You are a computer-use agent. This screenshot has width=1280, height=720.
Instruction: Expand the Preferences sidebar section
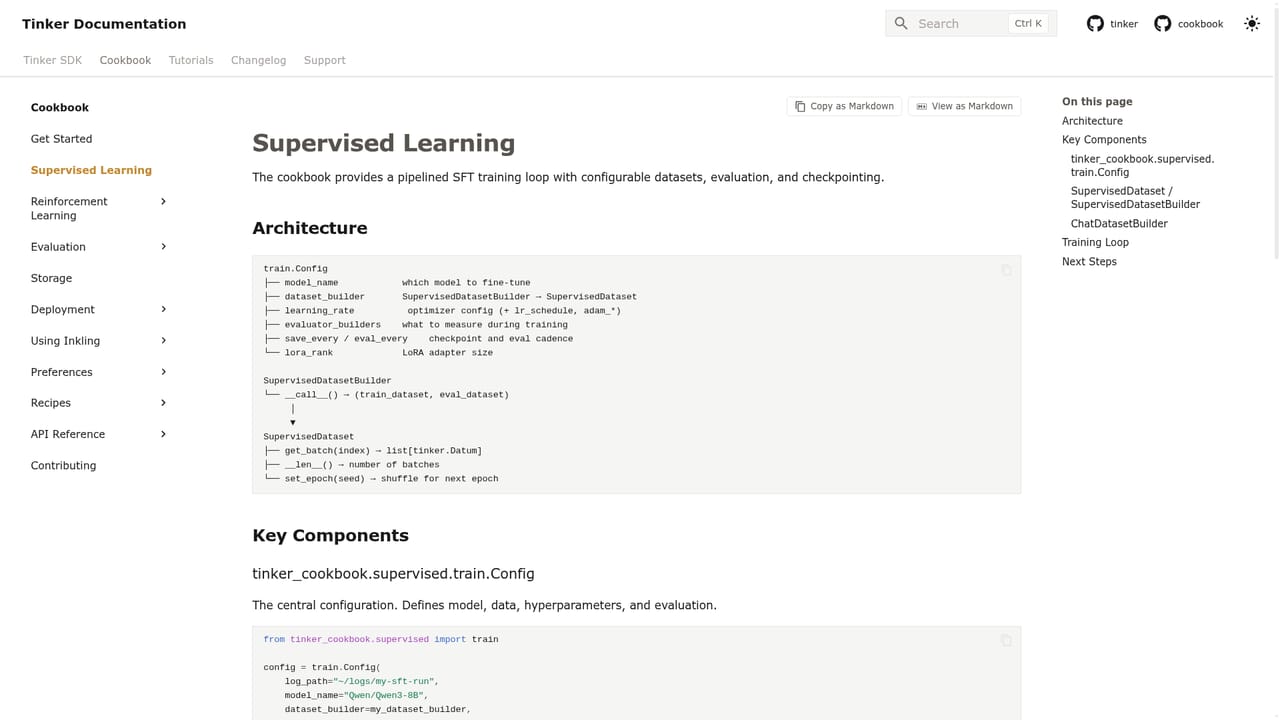tap(164, 372)
